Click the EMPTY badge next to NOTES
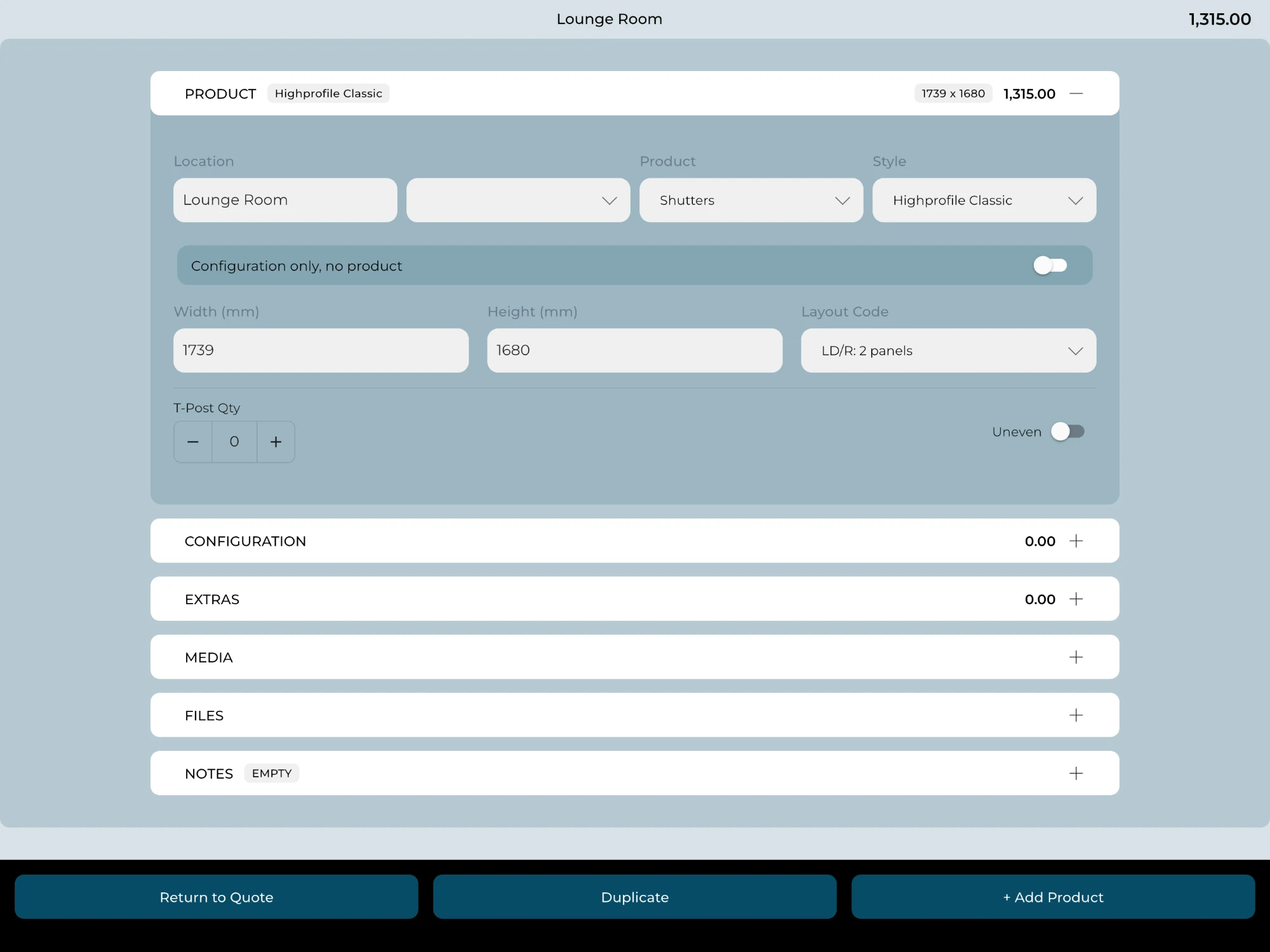The height and width of the screenshot is (952, 1270). (272, 773)
